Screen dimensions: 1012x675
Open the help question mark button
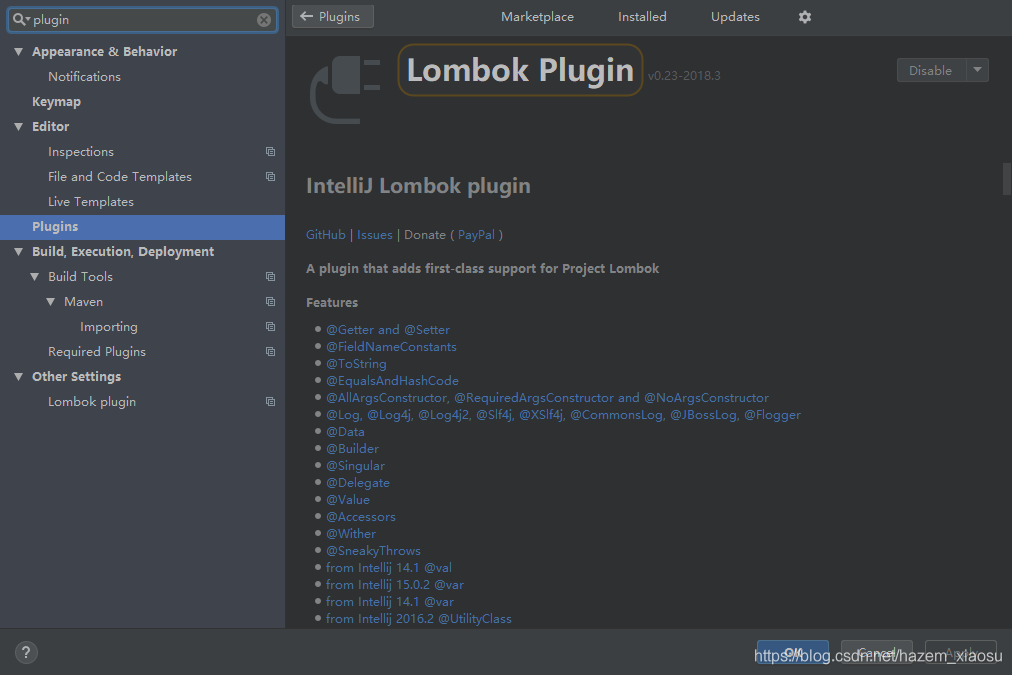pos(26,652)
